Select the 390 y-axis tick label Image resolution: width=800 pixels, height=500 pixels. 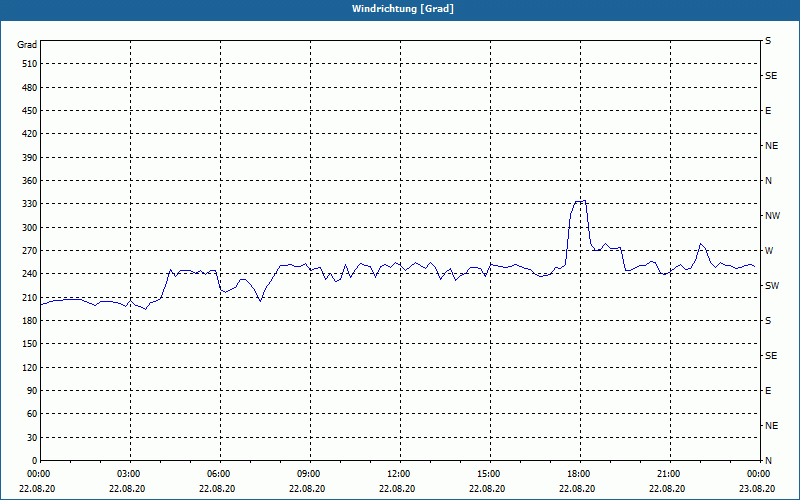(29, 158)
